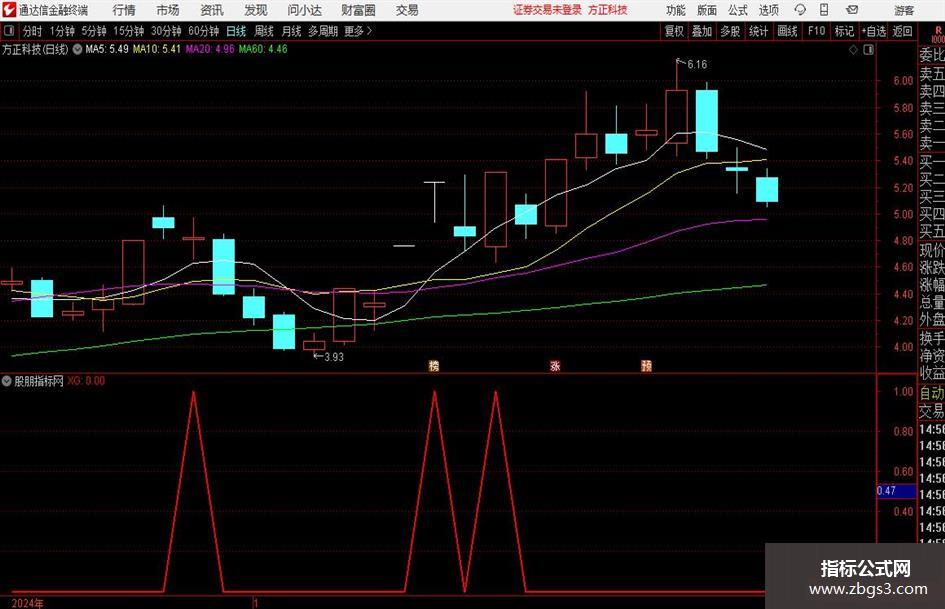Screen dimensions: 945x609
Task: Open the 功能 menu
Action: click(x=676, y=10)
